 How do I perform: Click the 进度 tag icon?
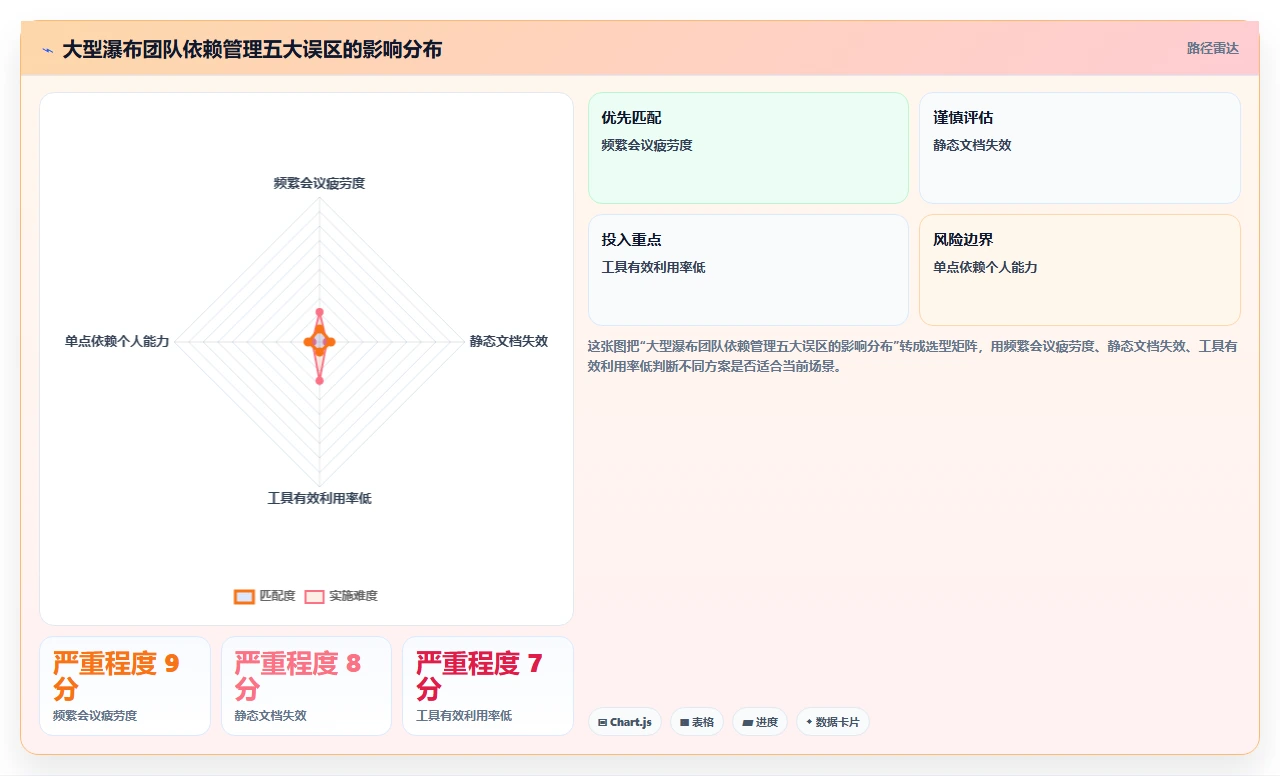[747, 722]
